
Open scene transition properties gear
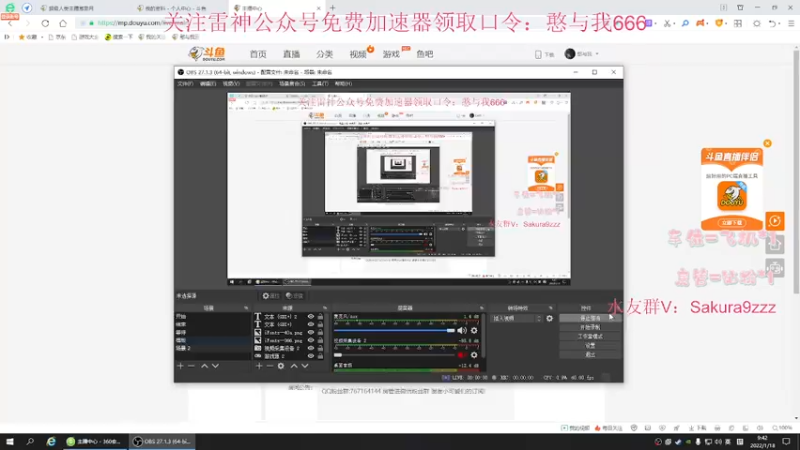coord(549,318)
